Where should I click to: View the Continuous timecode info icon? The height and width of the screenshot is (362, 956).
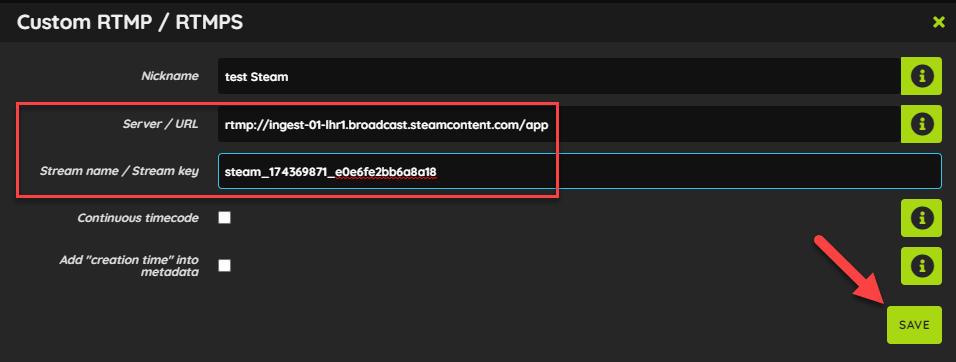click(921, 218)
